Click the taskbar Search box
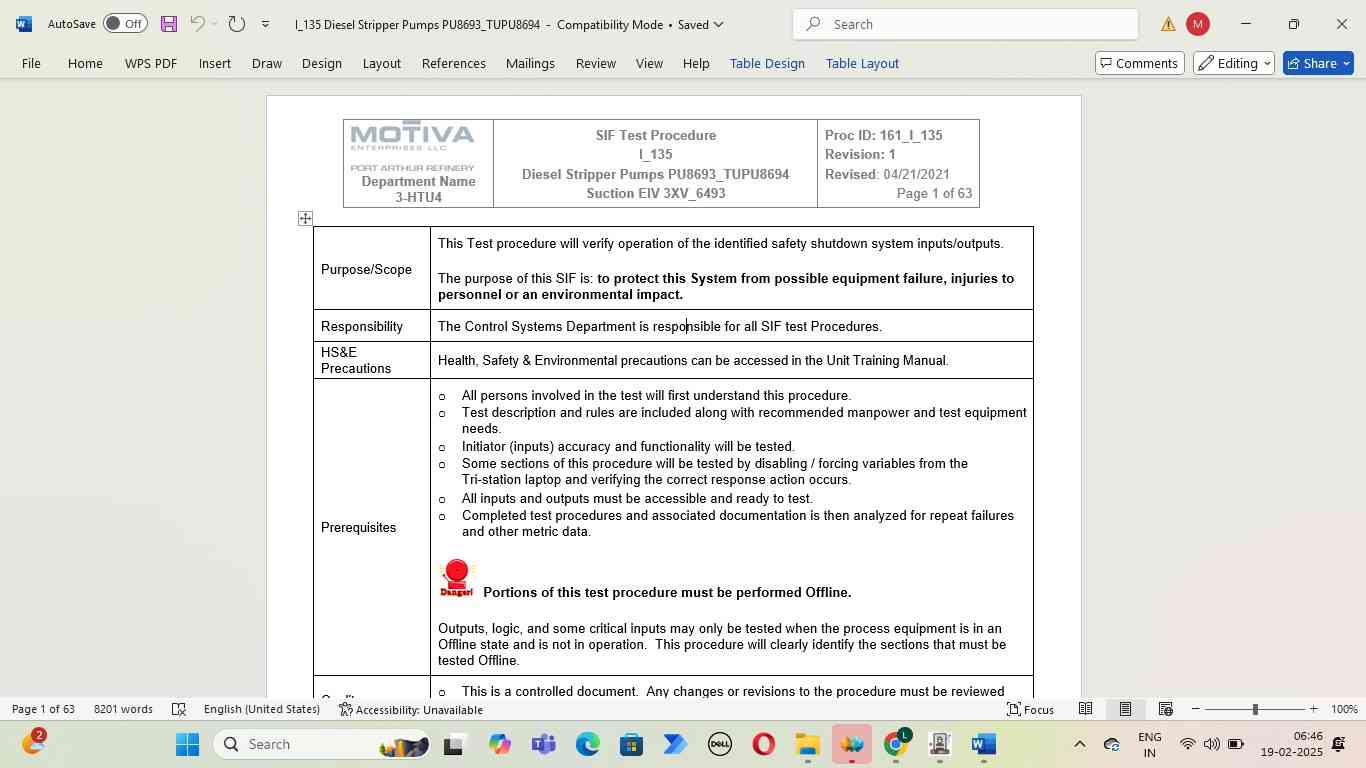1366x768 pixels. point(320,744)
